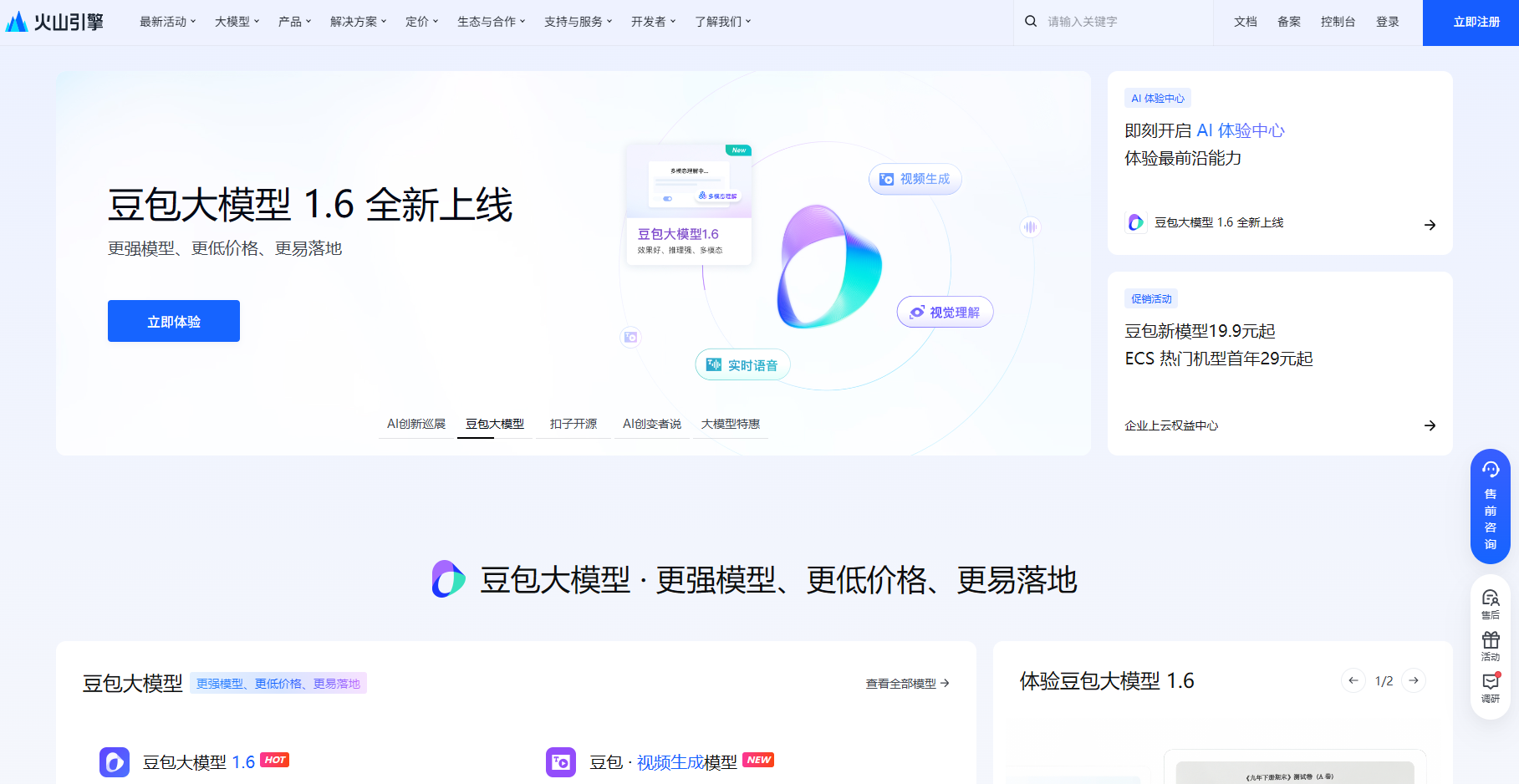The image size is (1519, 784).
Task: Expand the 大模型 nav dropdown
Action: pyautogui.click(x=237, y=22)
